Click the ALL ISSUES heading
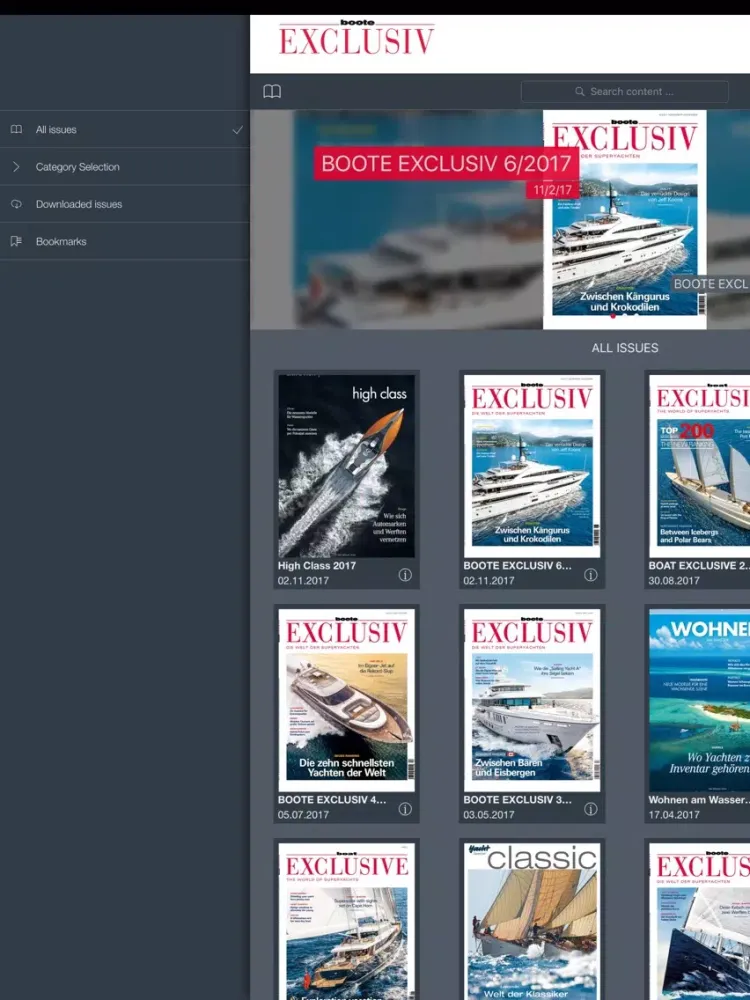Viewport: 750px width, 1000px height. point(624,348)
